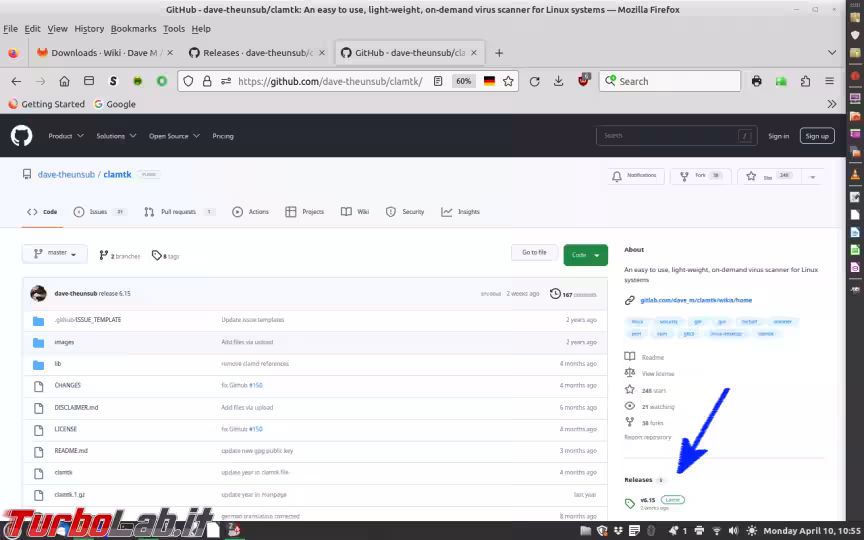Click the German flag translate icon
This screenshot has height=540, width=864.
click(489, 82)
